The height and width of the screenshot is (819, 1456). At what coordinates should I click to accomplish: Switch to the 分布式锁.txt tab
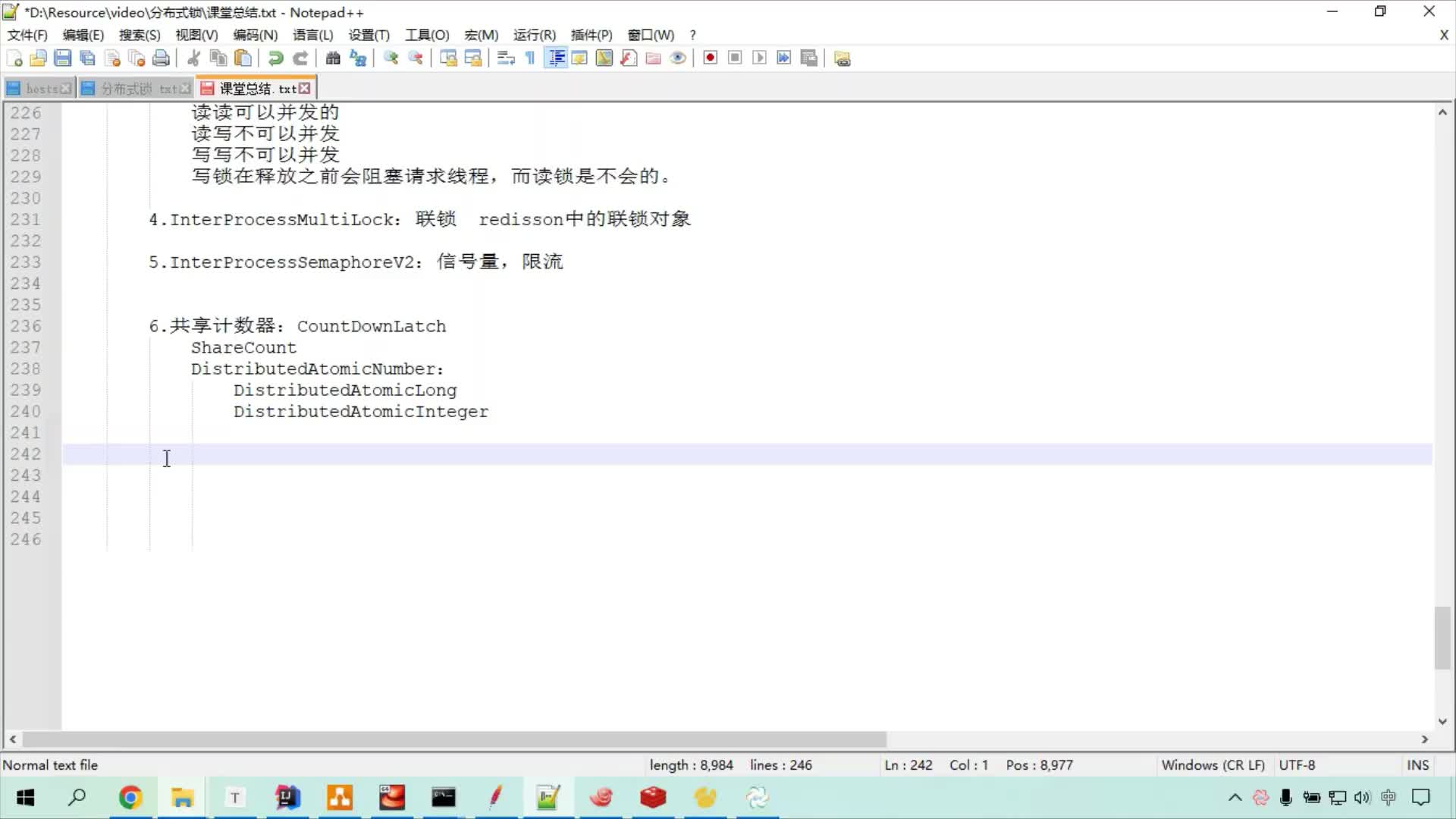tap(139, 89)
